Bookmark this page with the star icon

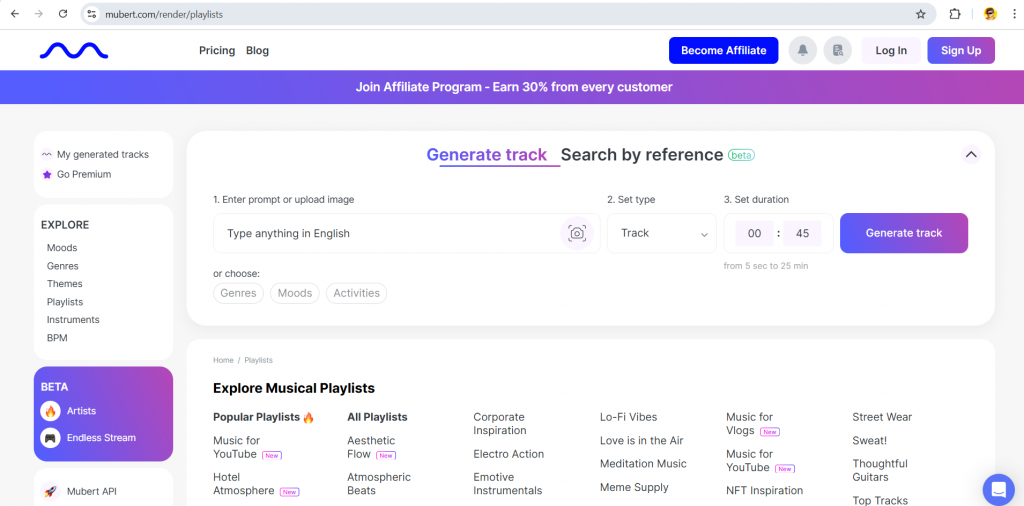point(920,14)
